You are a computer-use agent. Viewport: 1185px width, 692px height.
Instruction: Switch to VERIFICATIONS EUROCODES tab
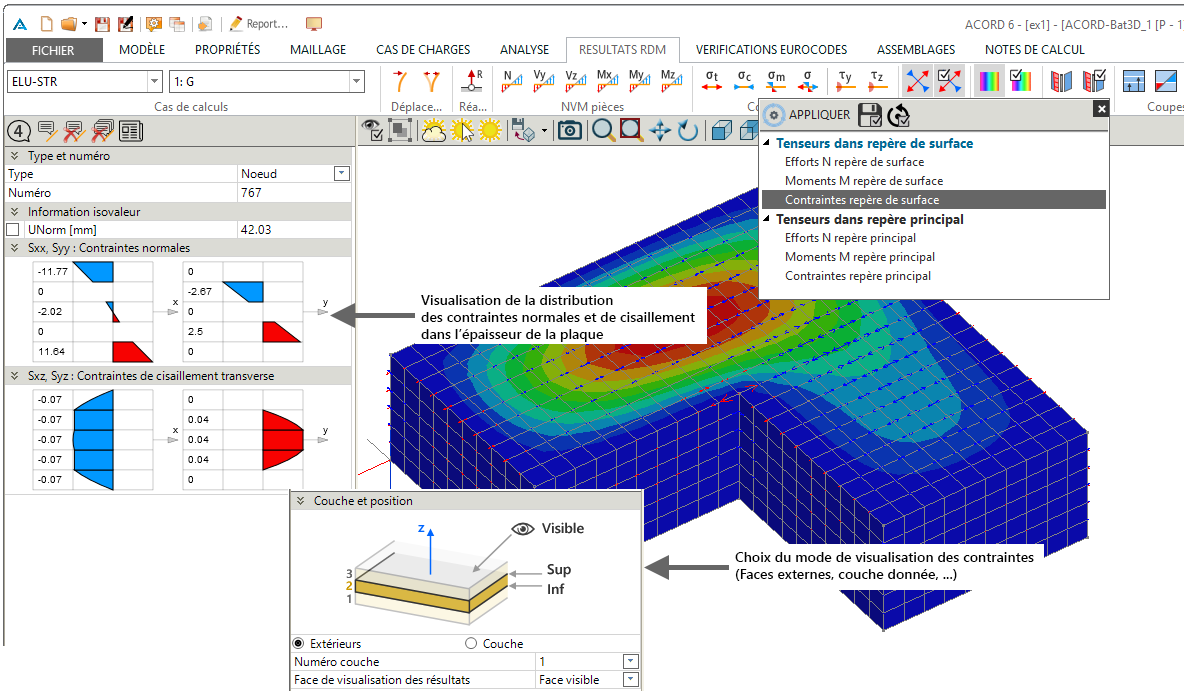pos(772,50)
